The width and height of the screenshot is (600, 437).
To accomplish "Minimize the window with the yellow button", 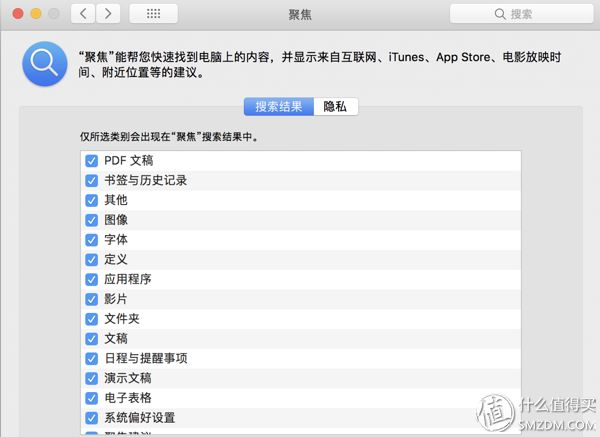I will coord(36,14).
